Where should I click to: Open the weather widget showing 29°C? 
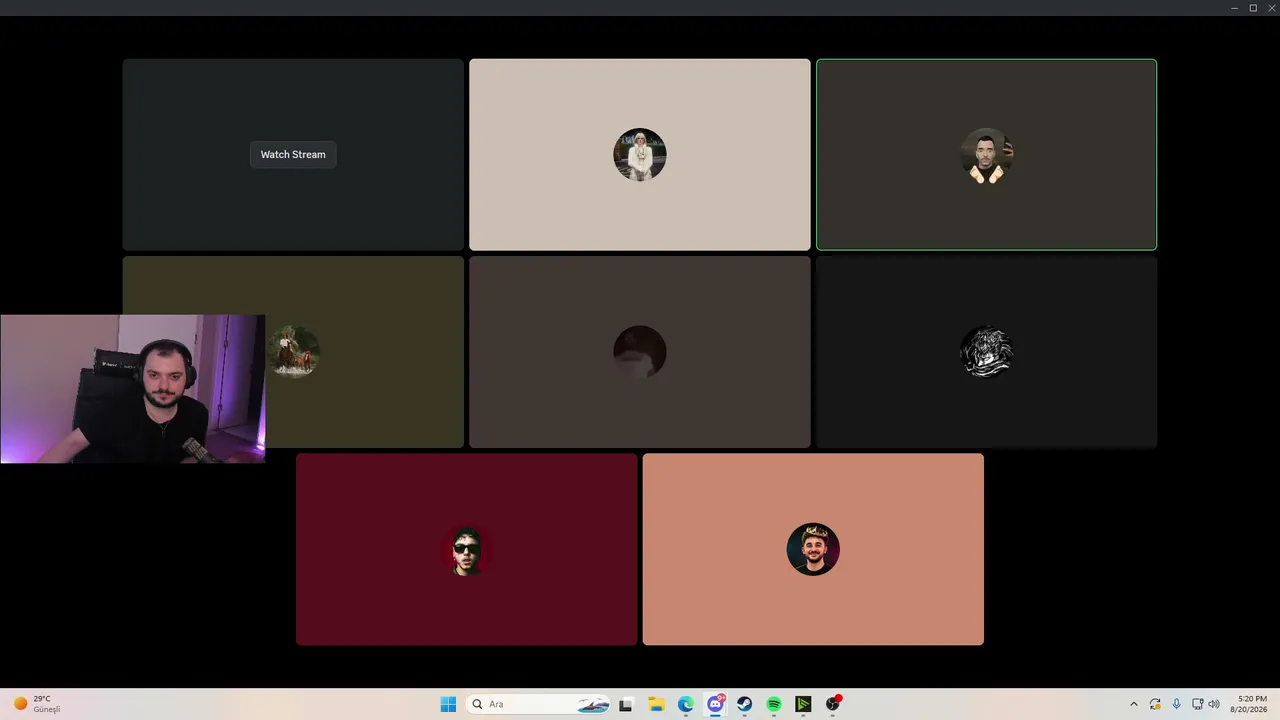tap(36, 704)
